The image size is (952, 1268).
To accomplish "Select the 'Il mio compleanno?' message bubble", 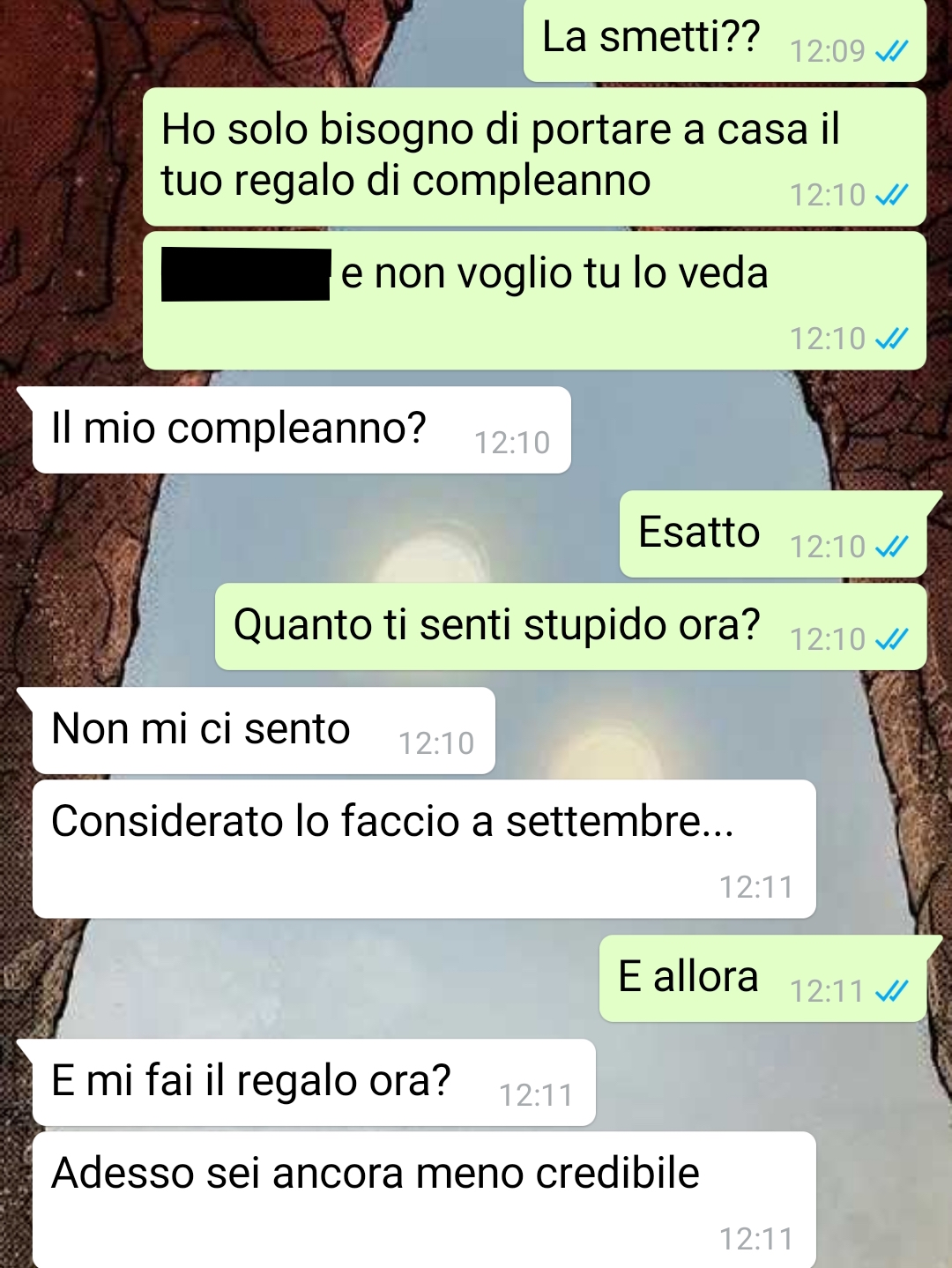I will coord(301,429).
